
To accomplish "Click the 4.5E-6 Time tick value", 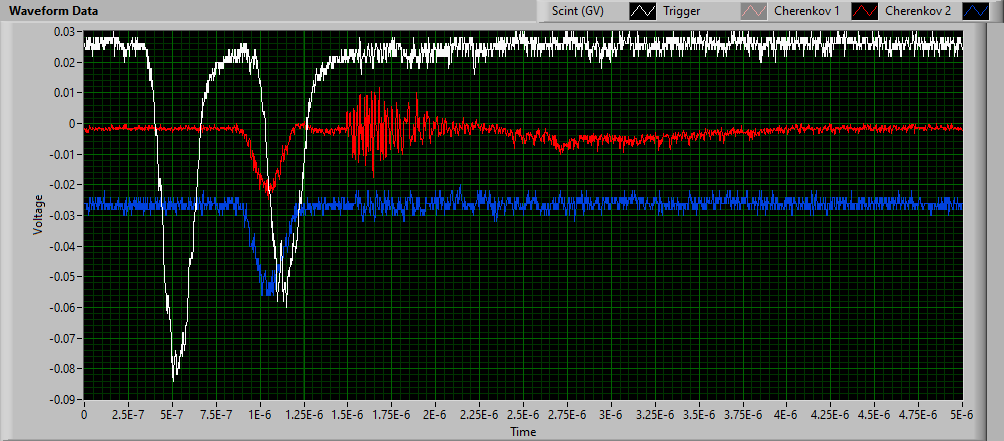I will [875, 413].
